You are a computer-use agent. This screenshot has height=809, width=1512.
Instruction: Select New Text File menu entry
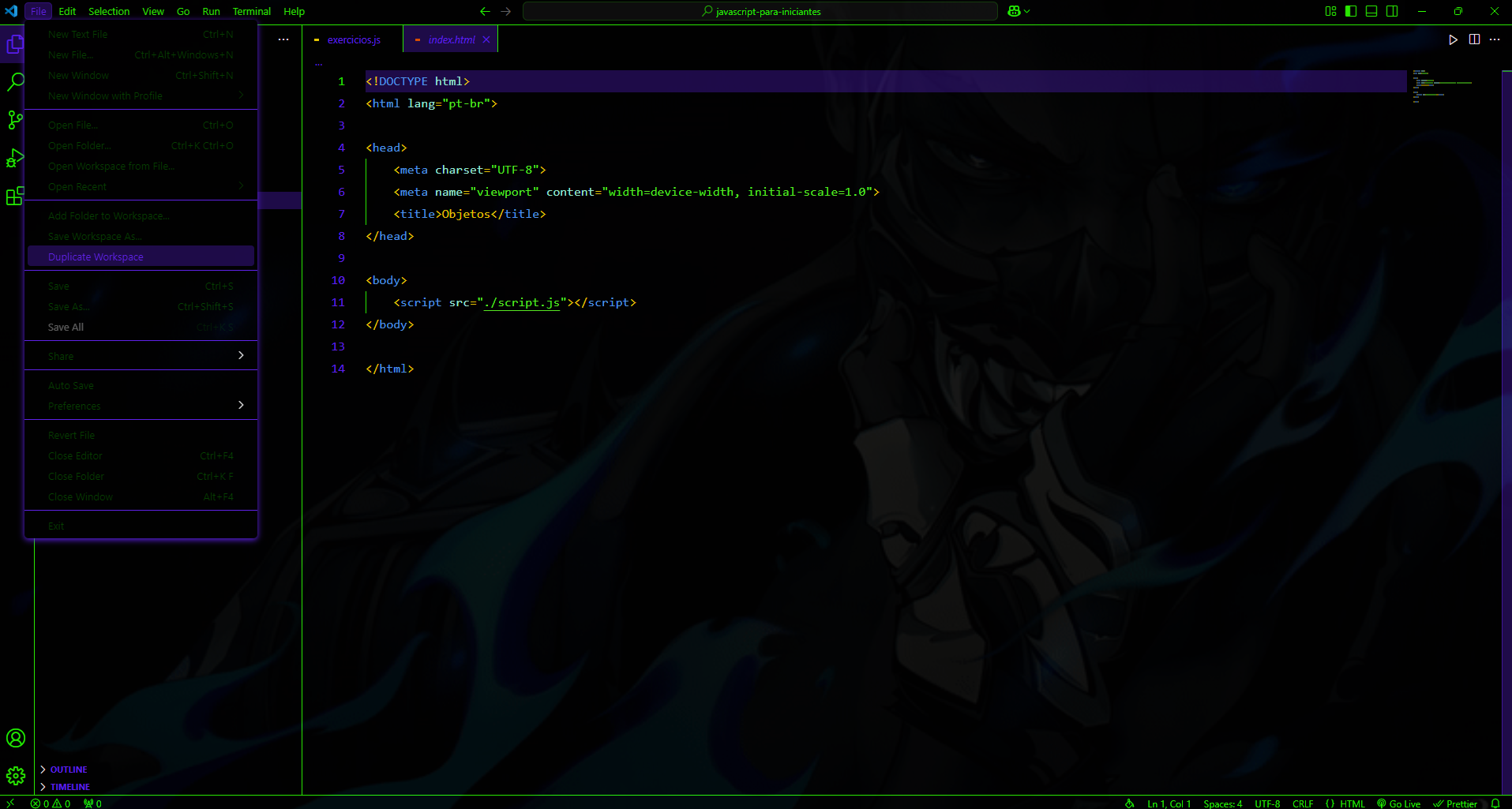141,34
